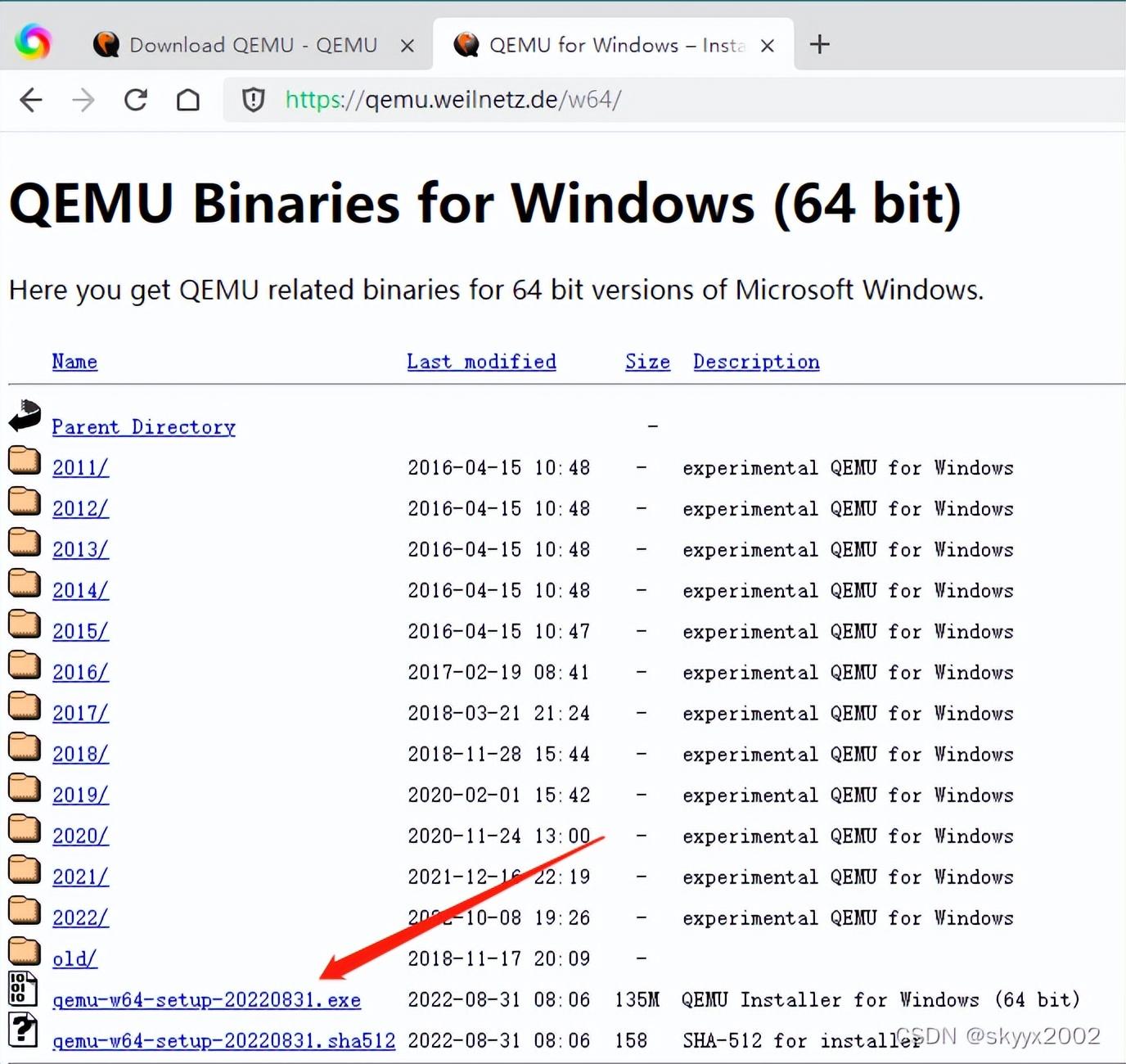Open a new tab with the plus button
The width and height of the screenshot is (1126, 1064).
[x=819, y=44]
